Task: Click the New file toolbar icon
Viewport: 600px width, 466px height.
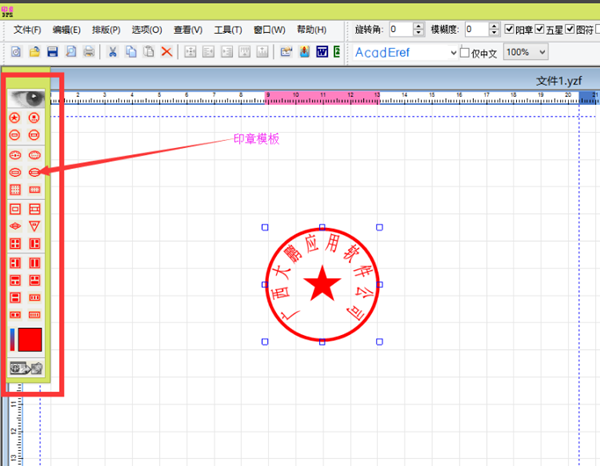Action: (16, 52)
